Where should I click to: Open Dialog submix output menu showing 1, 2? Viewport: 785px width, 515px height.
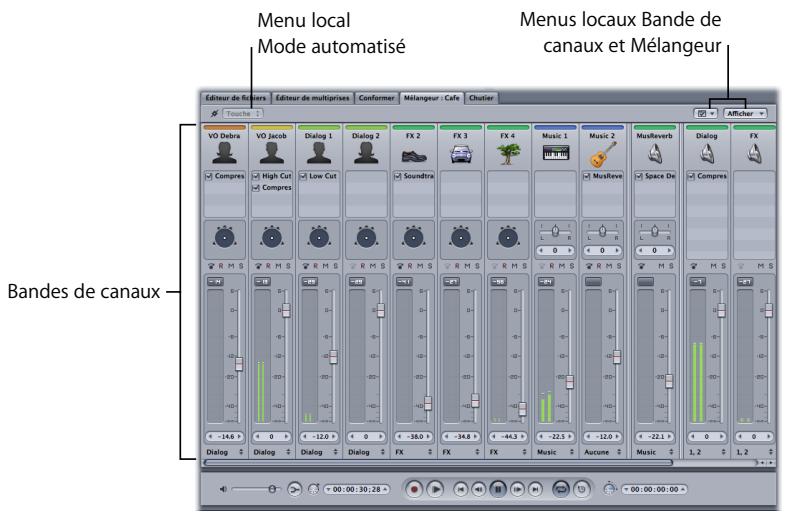coord(706,452)
